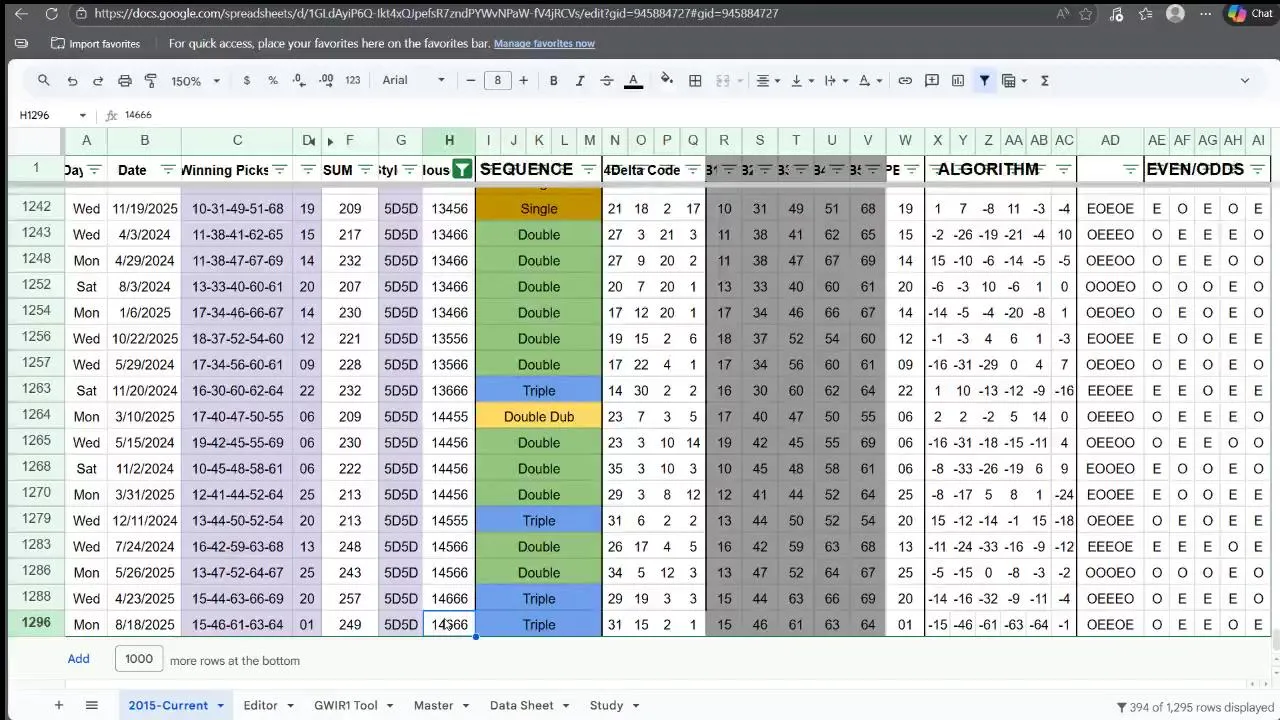
Task: Open the Arial font dropdown
Action: click(x=413, y=80)
